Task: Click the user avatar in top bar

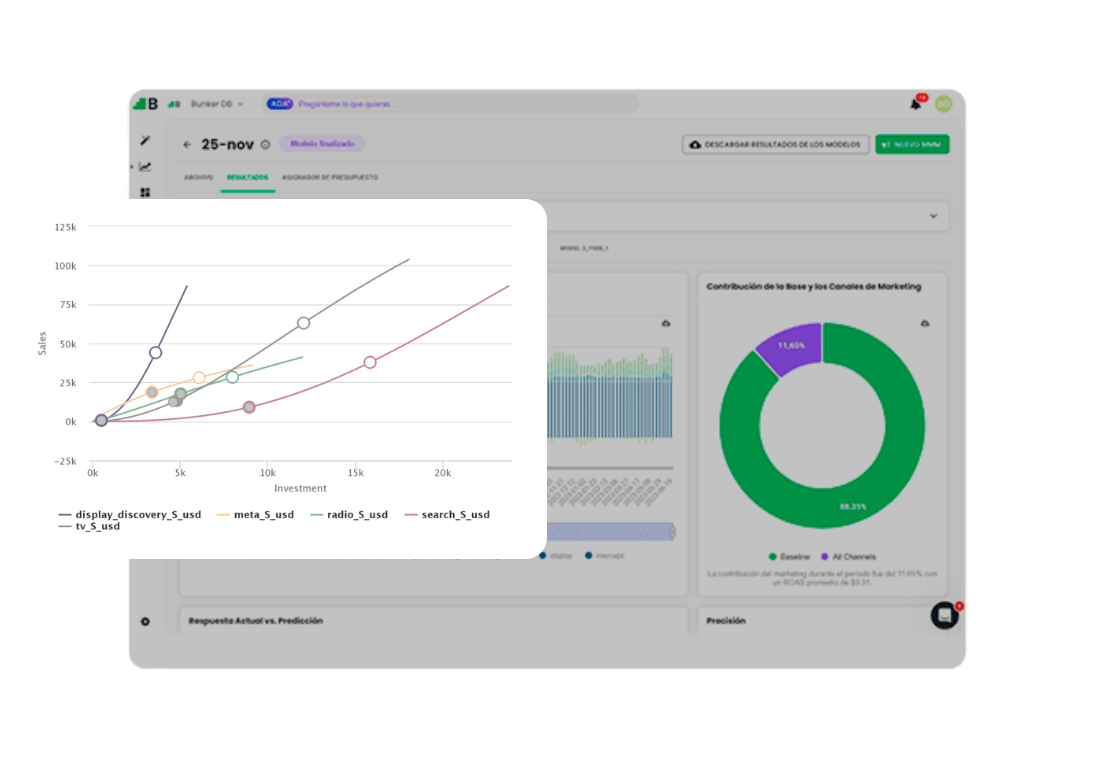Action: (x=943, y=104)
